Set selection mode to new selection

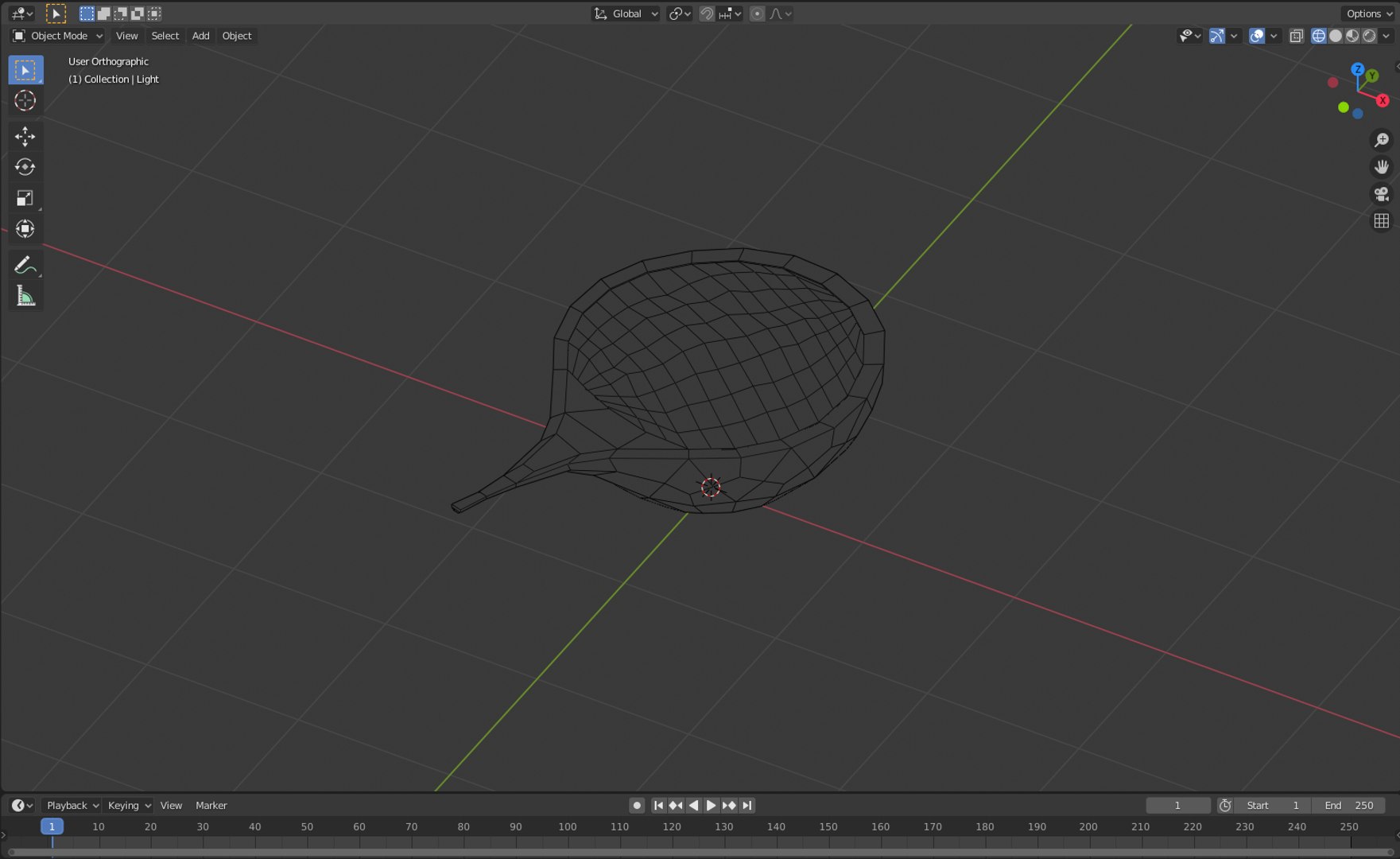87,14
